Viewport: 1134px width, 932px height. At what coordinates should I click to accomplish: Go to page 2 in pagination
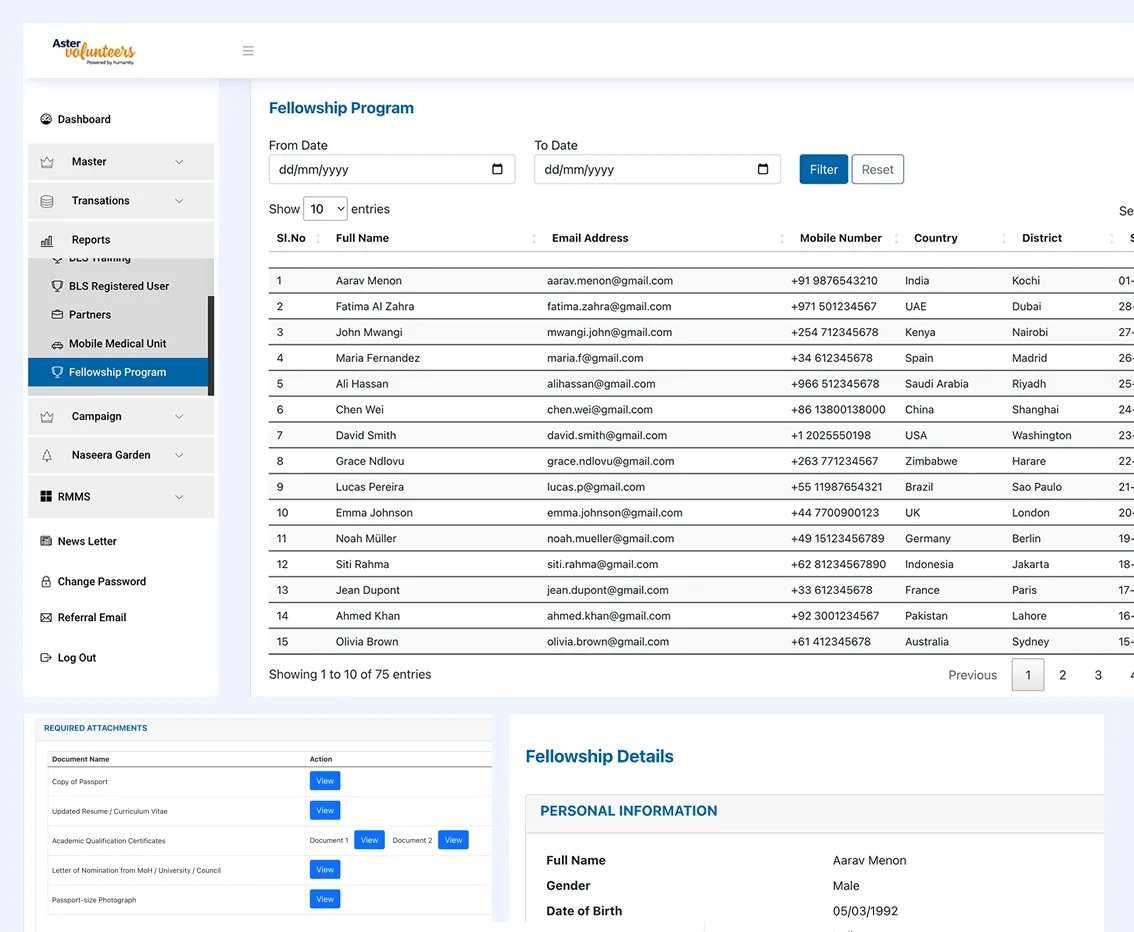pos(1062,675)
